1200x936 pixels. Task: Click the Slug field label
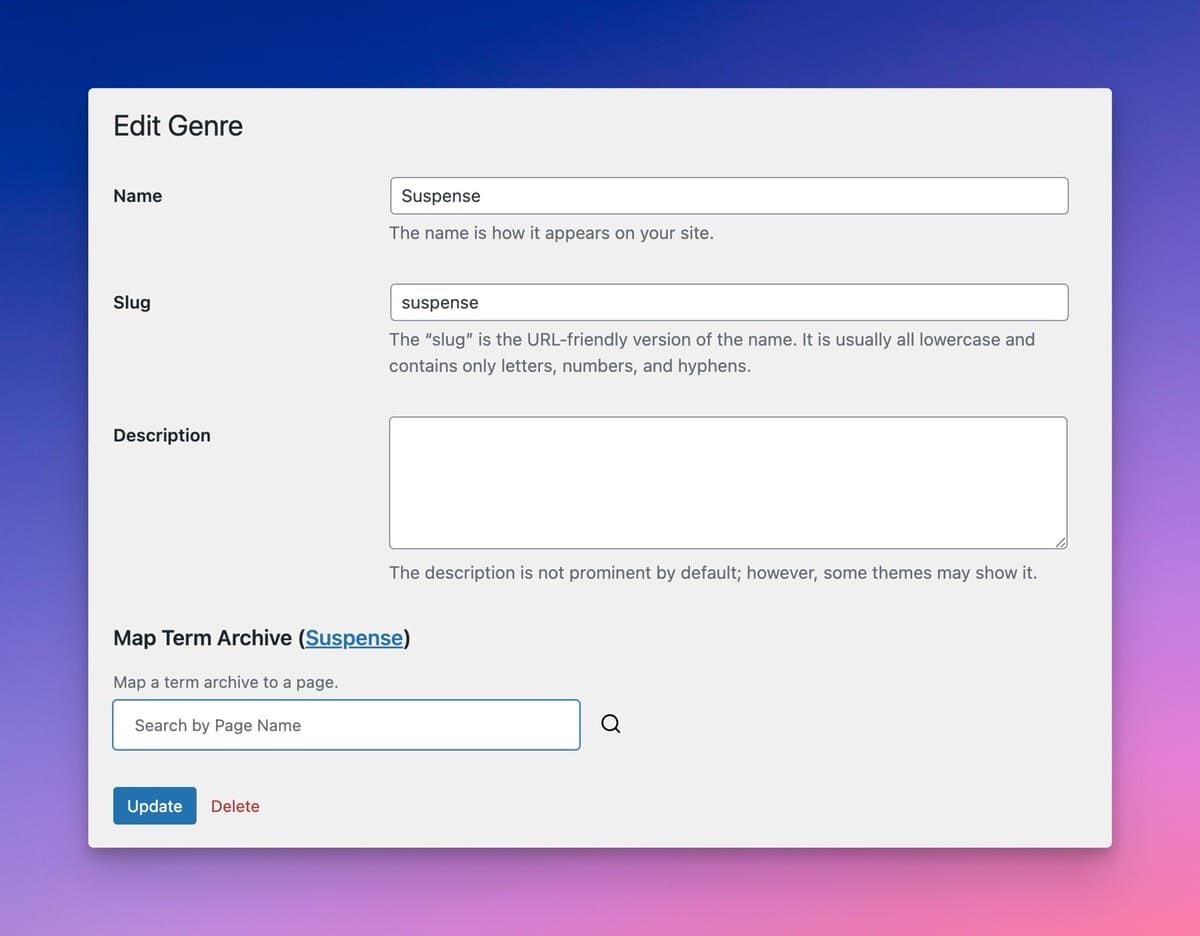132,302
